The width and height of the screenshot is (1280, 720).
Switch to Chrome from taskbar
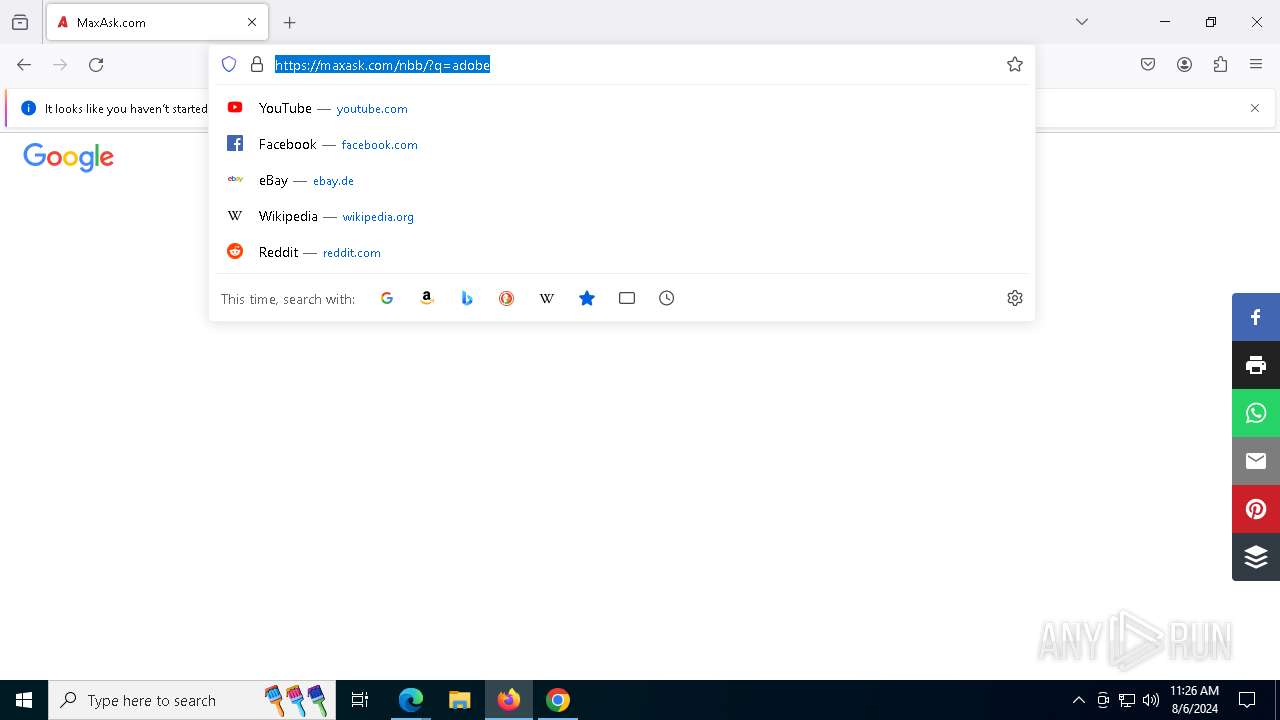pos(558,700)
